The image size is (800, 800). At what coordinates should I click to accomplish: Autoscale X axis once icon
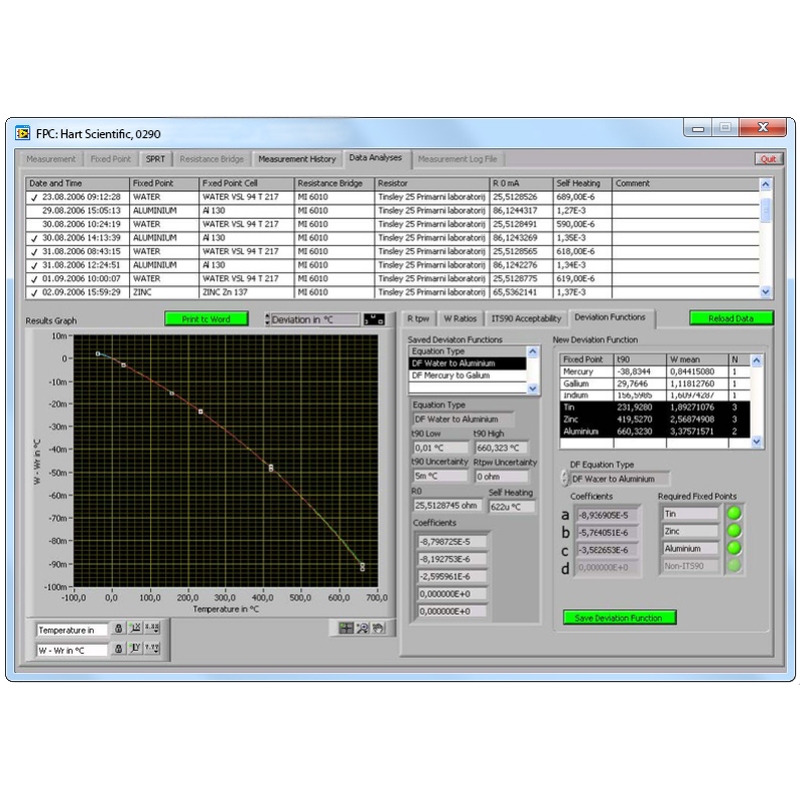pos(135,629)
